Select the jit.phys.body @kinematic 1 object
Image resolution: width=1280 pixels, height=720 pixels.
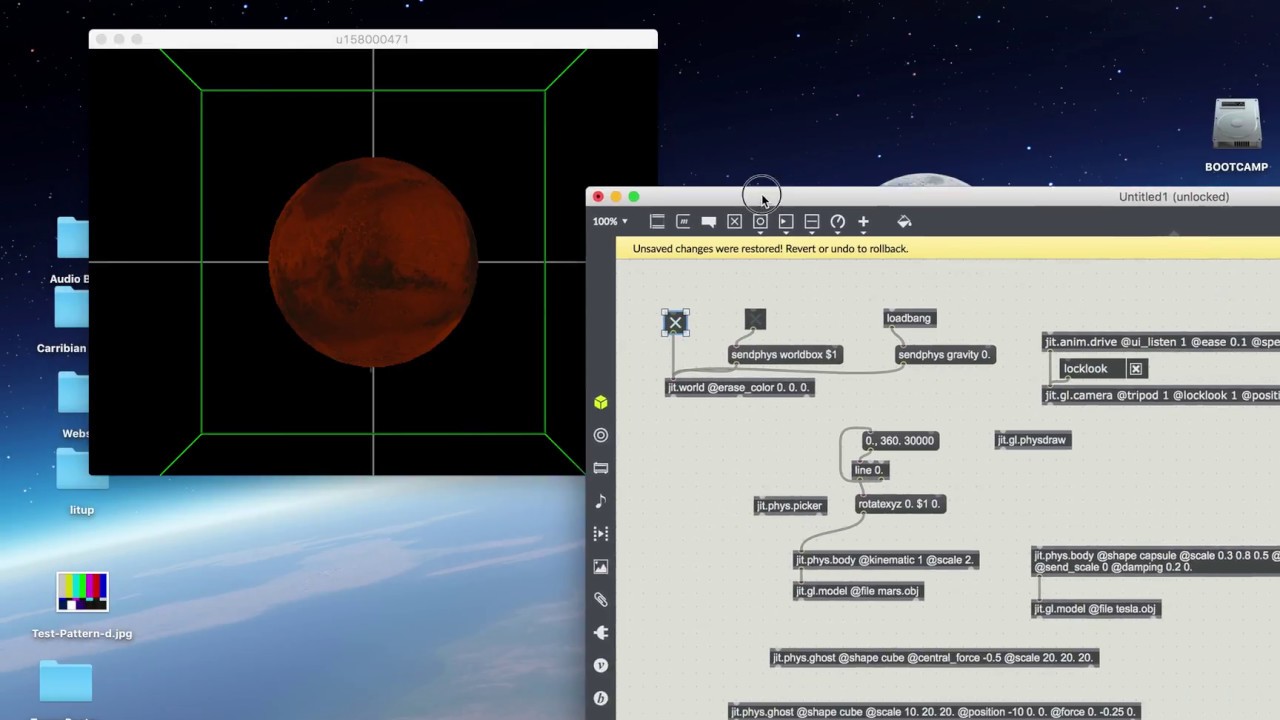[x=885, y=560]
